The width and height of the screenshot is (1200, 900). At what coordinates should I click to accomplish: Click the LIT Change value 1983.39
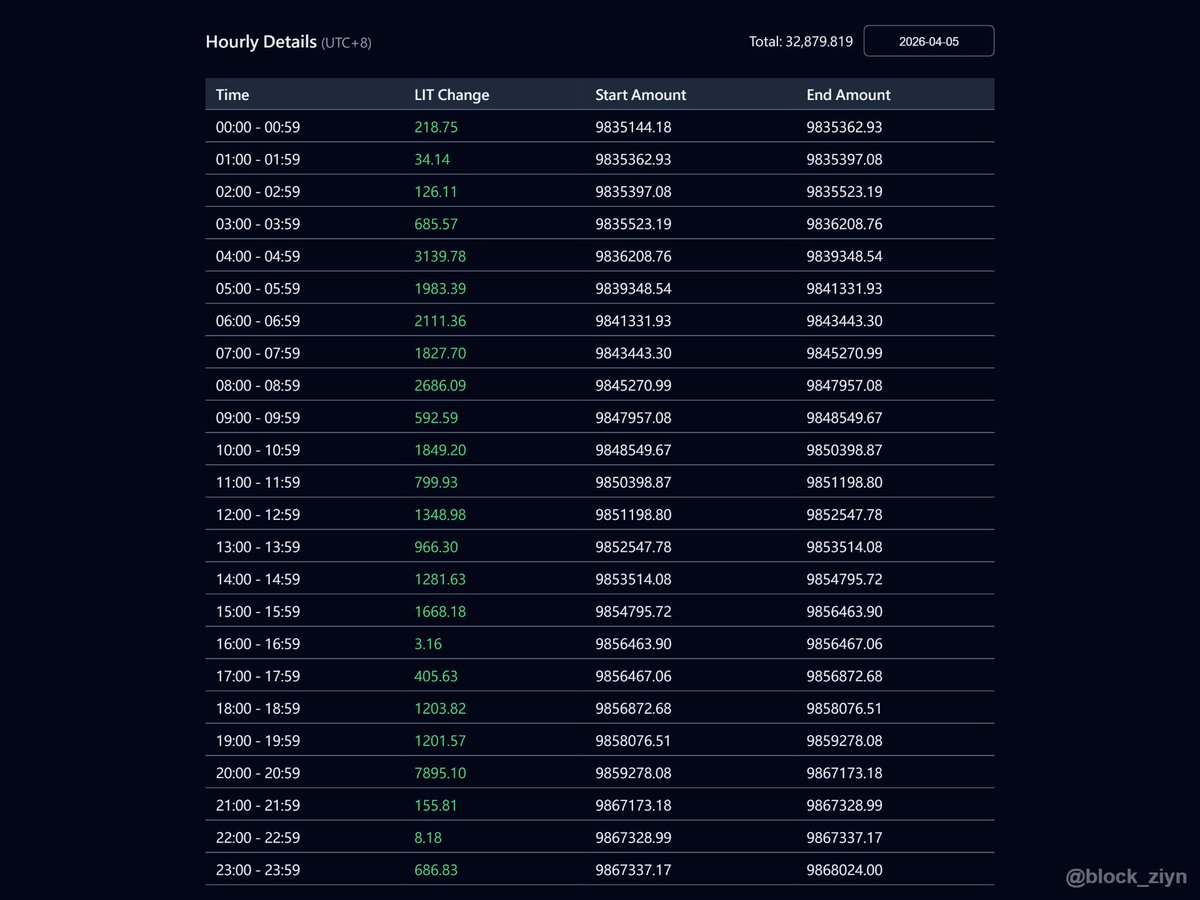[440, 288]
